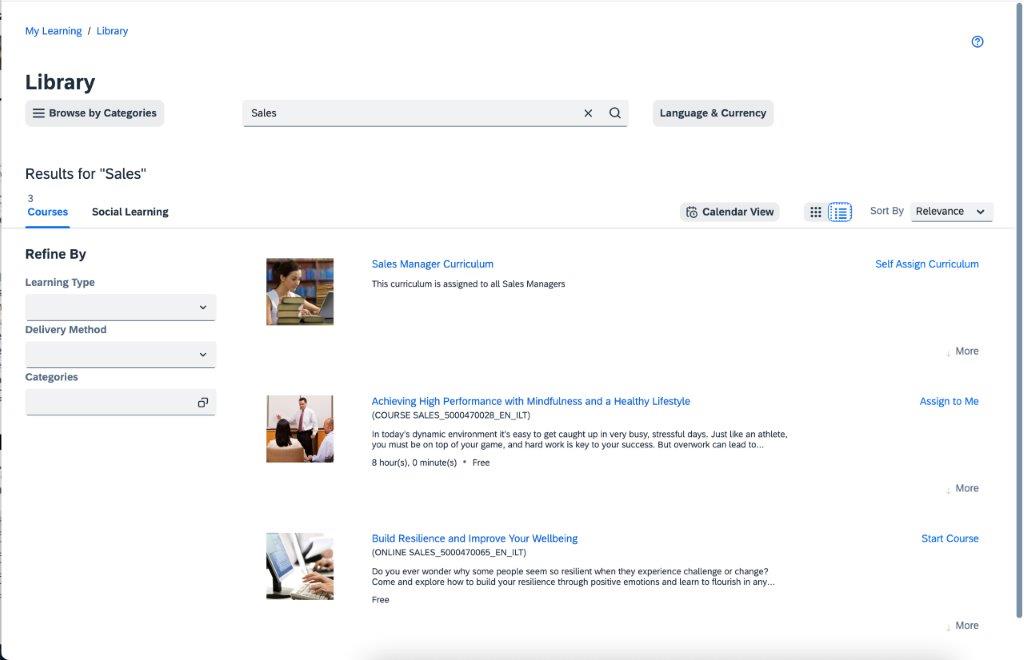This screenshot has width=1024, height=660.
Task: Open Build Resilience and Improve Your Wellbeing
Action: 474,538
